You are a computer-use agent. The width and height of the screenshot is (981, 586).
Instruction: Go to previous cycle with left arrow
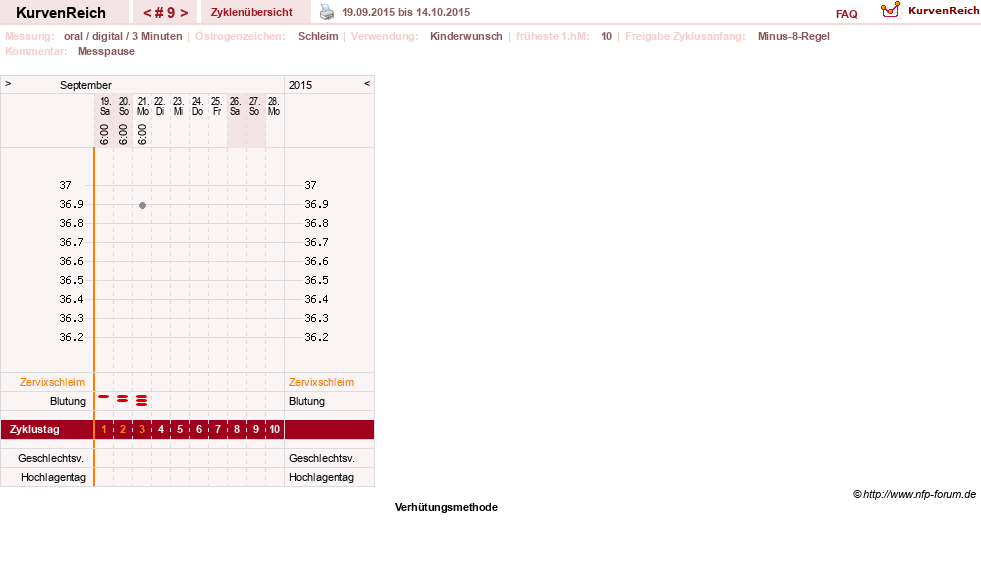[147, 13]
